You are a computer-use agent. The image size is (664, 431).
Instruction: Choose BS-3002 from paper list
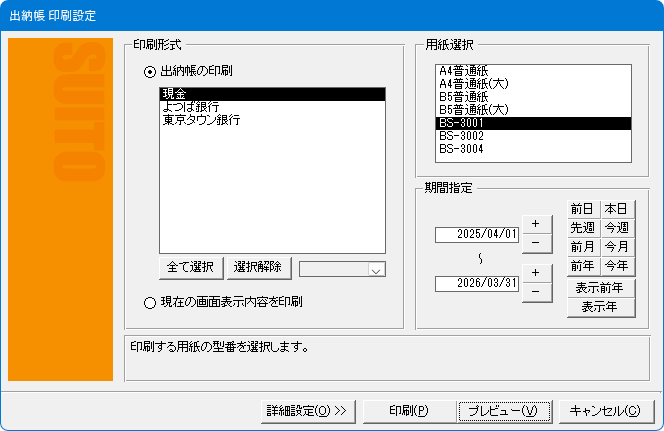tap(461, 136)
